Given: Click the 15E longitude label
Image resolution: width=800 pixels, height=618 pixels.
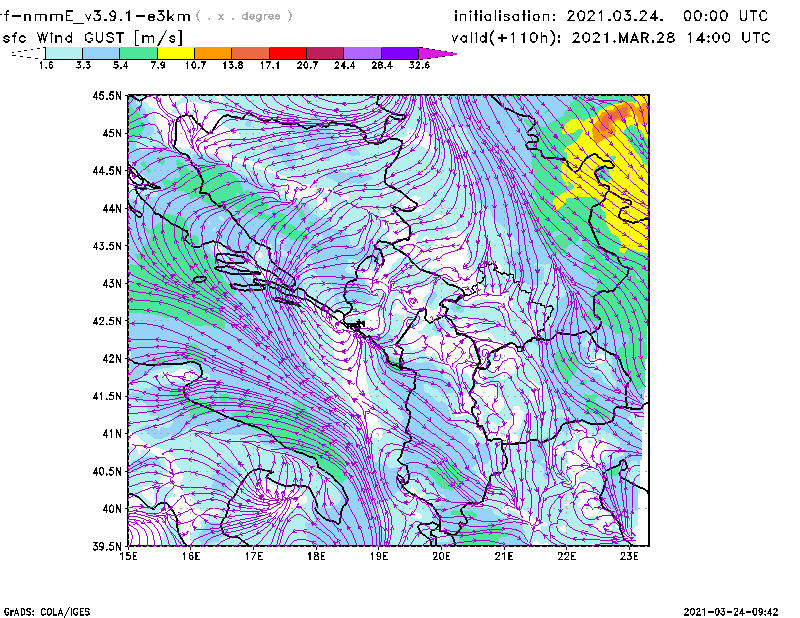Looking at the screenshot, I should (128, 556).
